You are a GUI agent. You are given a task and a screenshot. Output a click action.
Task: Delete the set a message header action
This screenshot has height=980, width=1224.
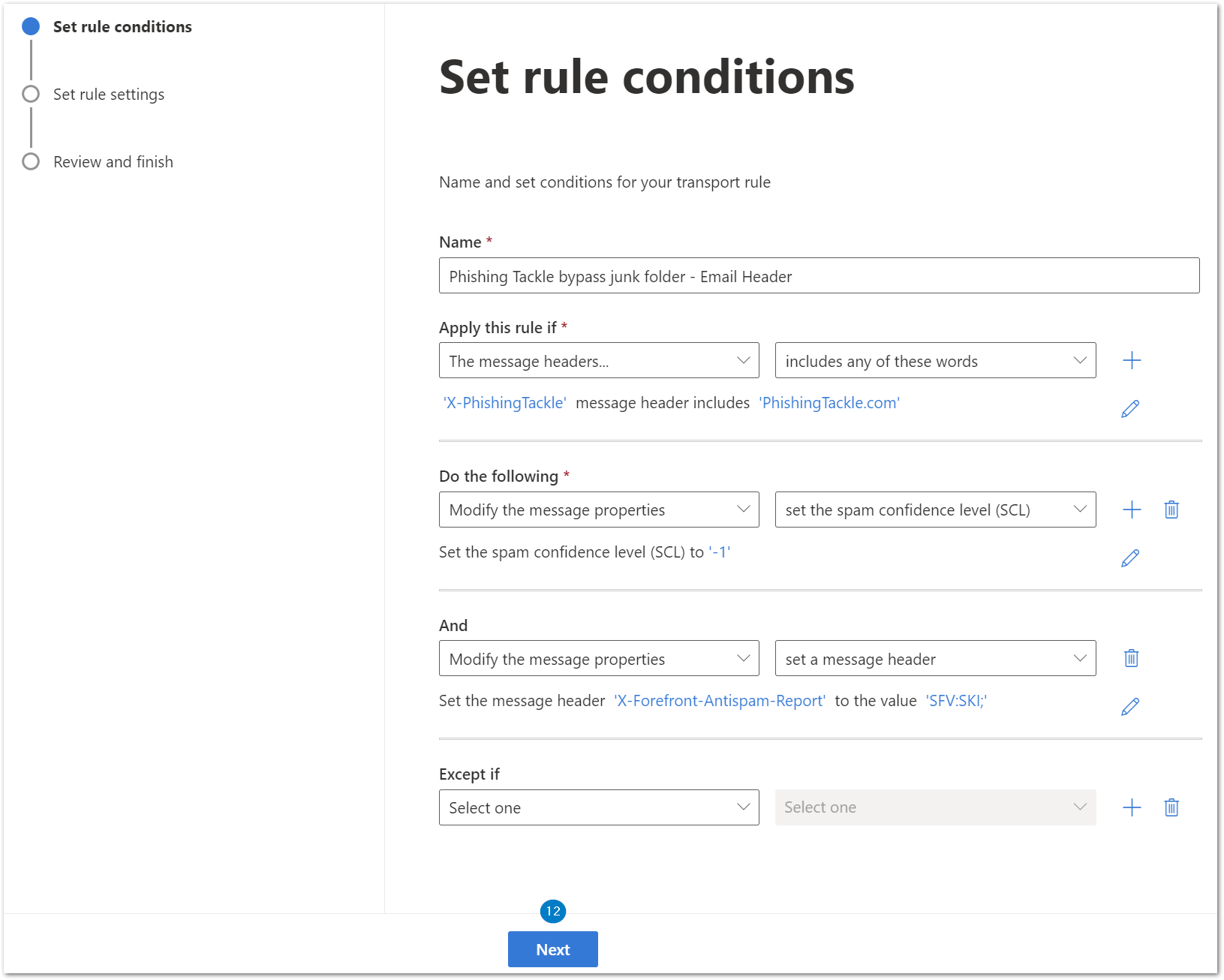pos(1132,658)
